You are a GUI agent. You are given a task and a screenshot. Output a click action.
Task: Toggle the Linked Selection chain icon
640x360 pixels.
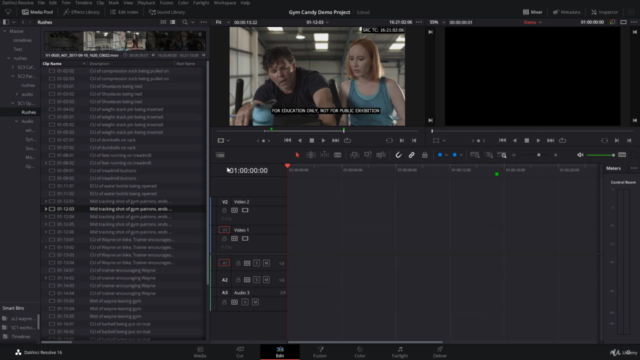pos(411,155)
